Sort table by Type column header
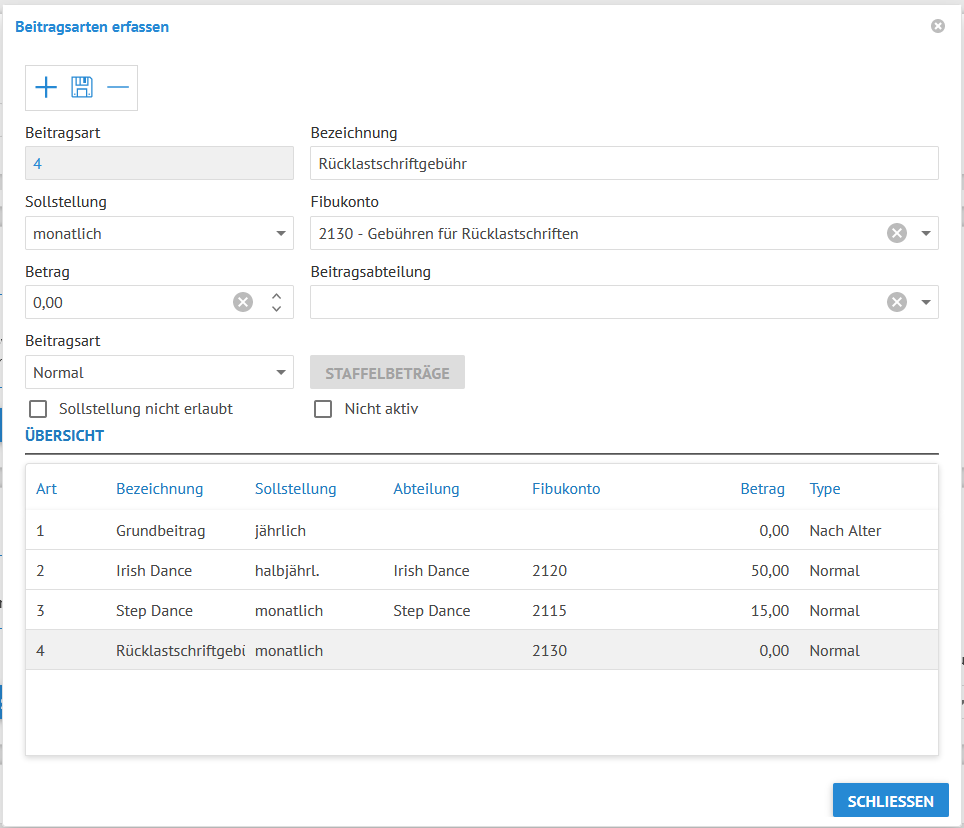This screenshot has height=828, width=964. pos(824,489)
